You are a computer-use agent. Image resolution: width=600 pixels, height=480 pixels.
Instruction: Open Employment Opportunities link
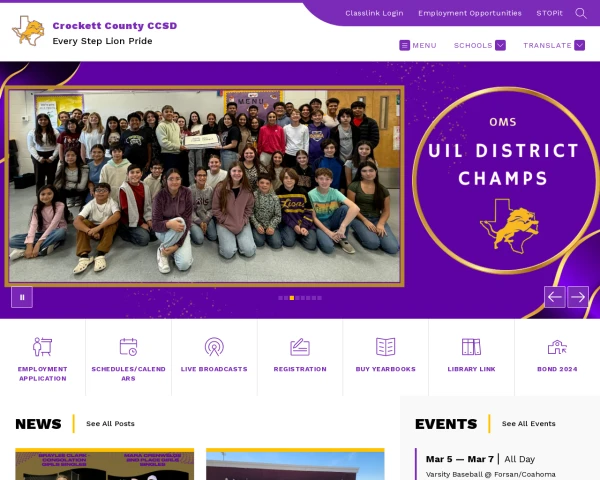470,13
